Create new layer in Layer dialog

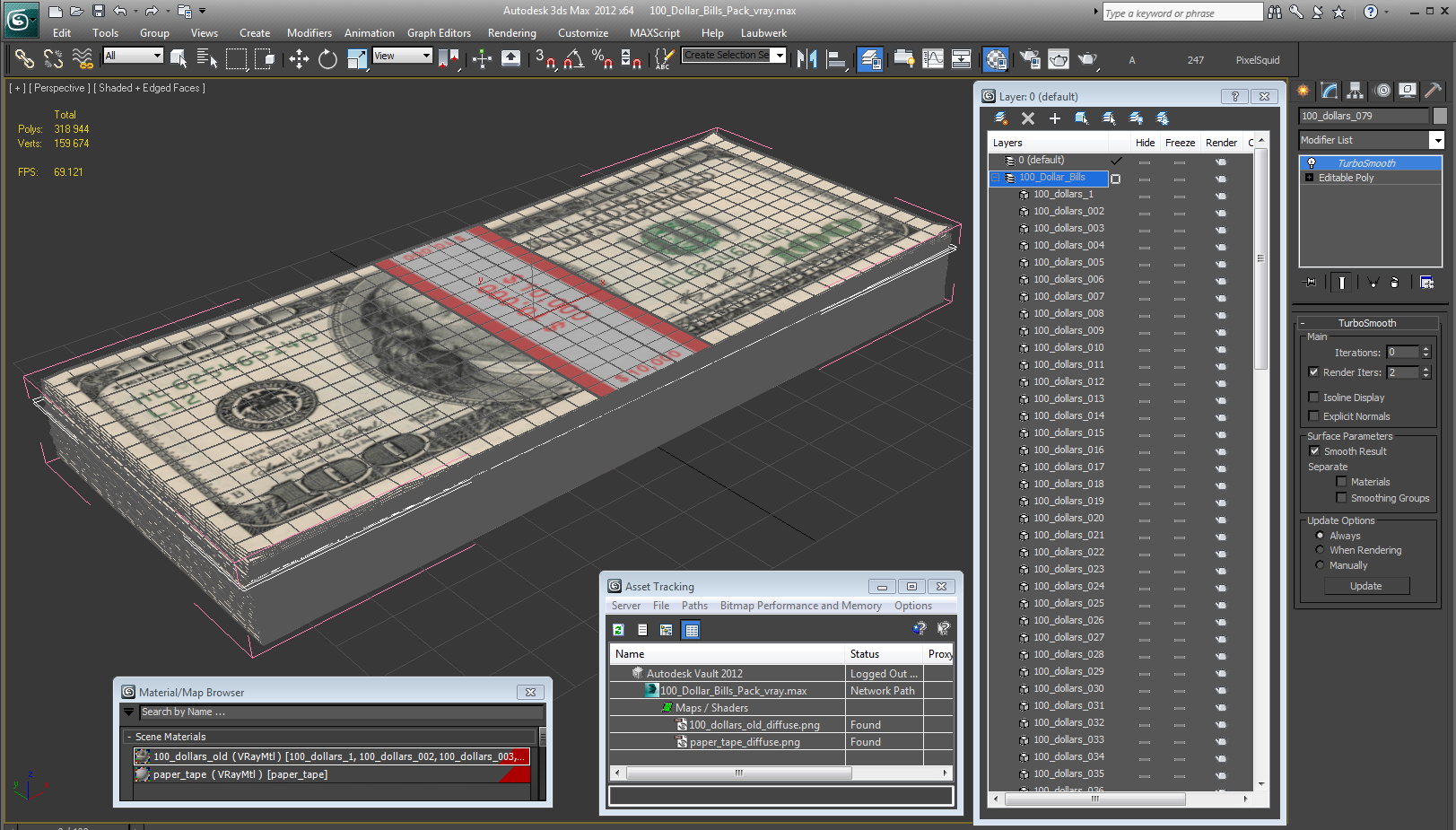pyautogui.click(x=1001, y=118)
